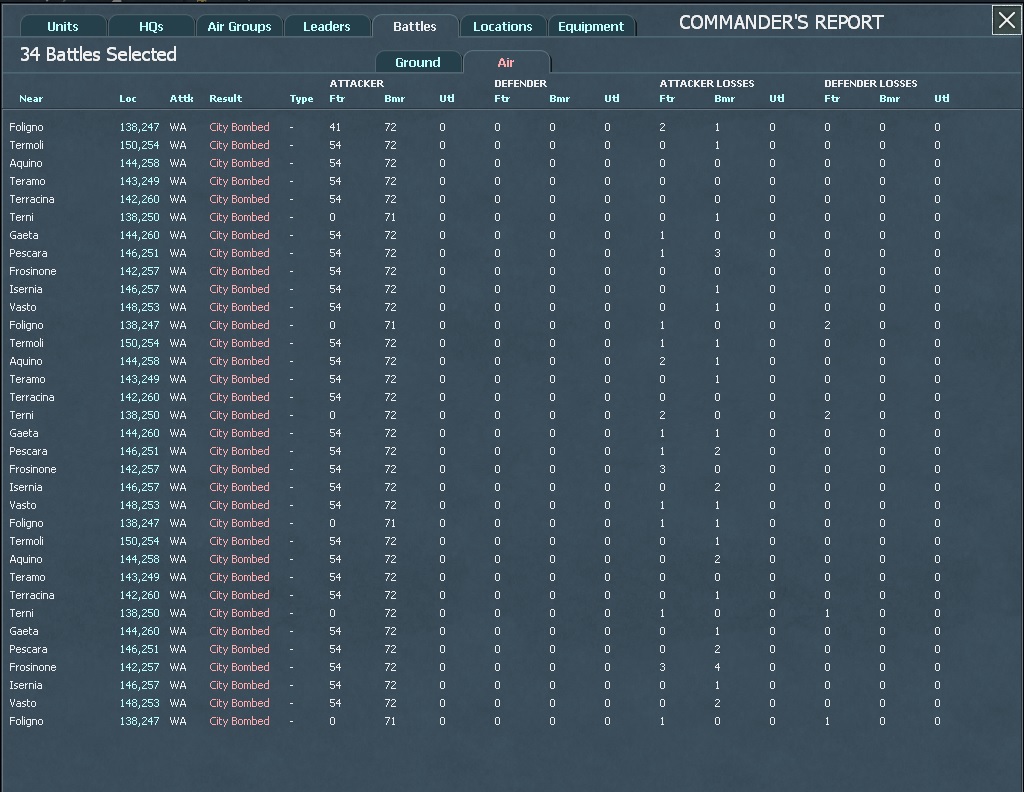Select the last Terracina battle name
The height and width of the screenshot is (792, 1024).
click(x=31, y=595)
